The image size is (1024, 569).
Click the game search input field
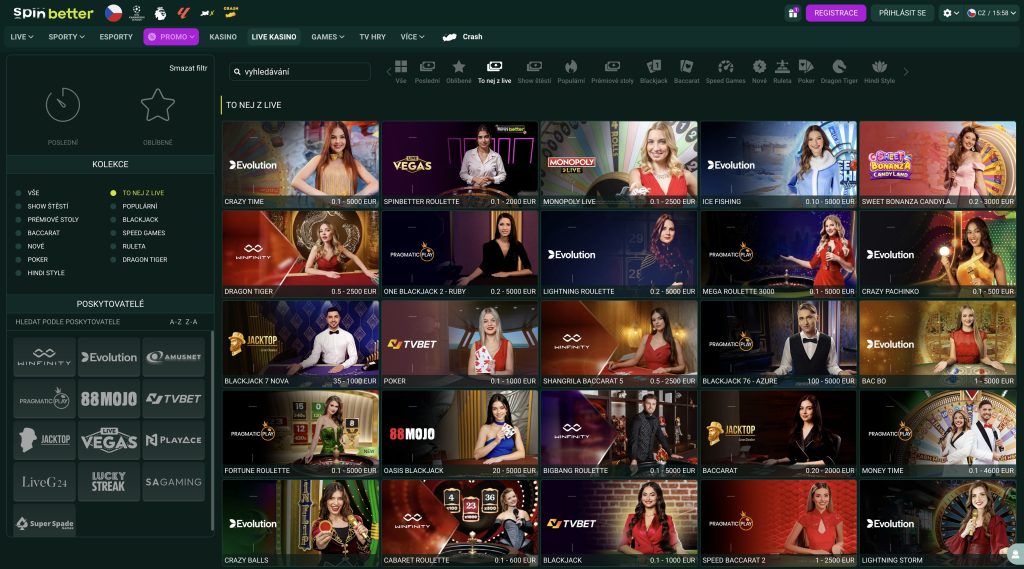[x=300, y=72]
